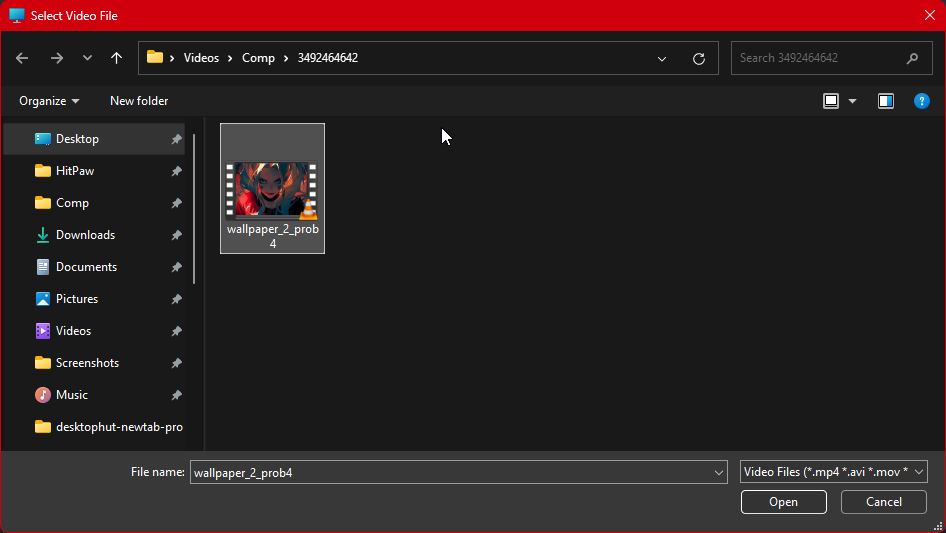Click the Forward navigation arrow
The width and height of the screenshot is (946, 533).
click(x=57, y=58)
